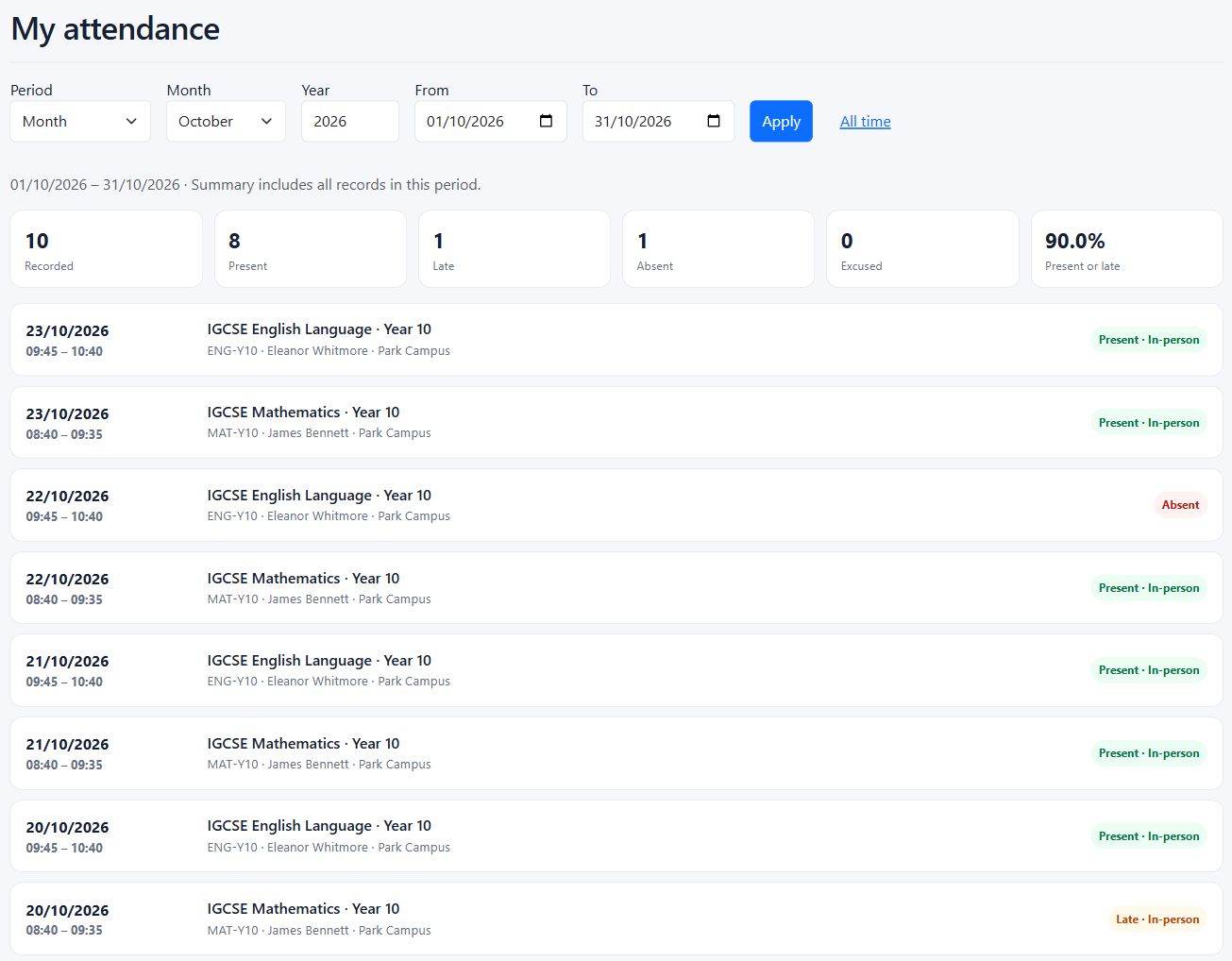This screenshot has width=1232, height=961.
Task: Click the From date text 01/10/2026
Action: coord(465,121)
